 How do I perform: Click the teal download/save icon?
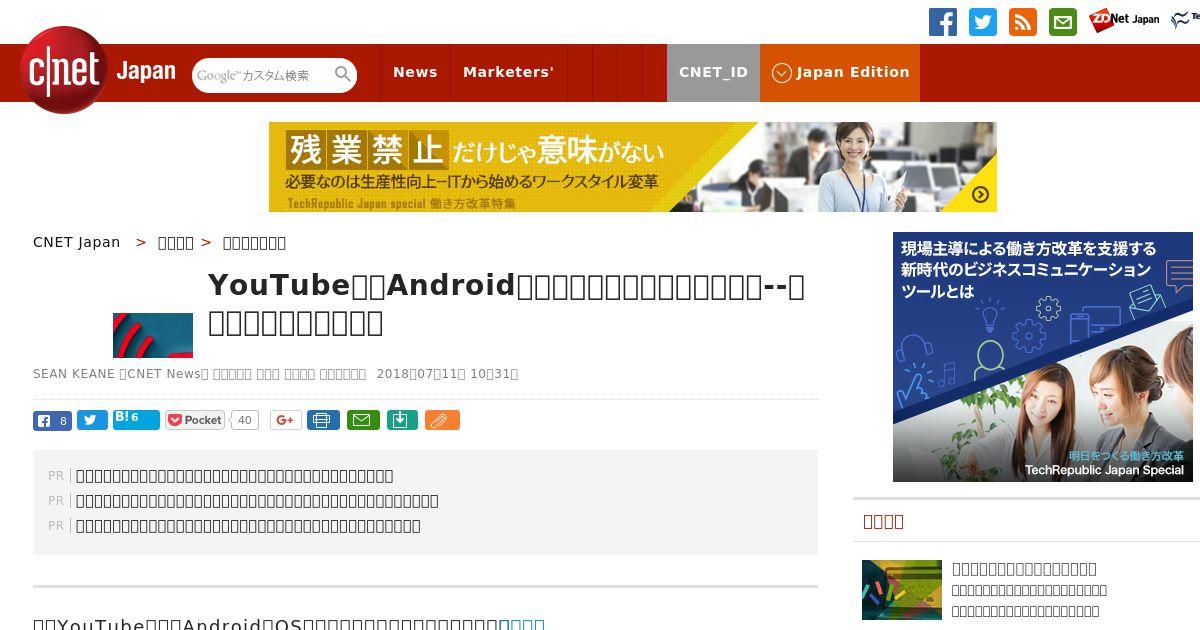401,420
